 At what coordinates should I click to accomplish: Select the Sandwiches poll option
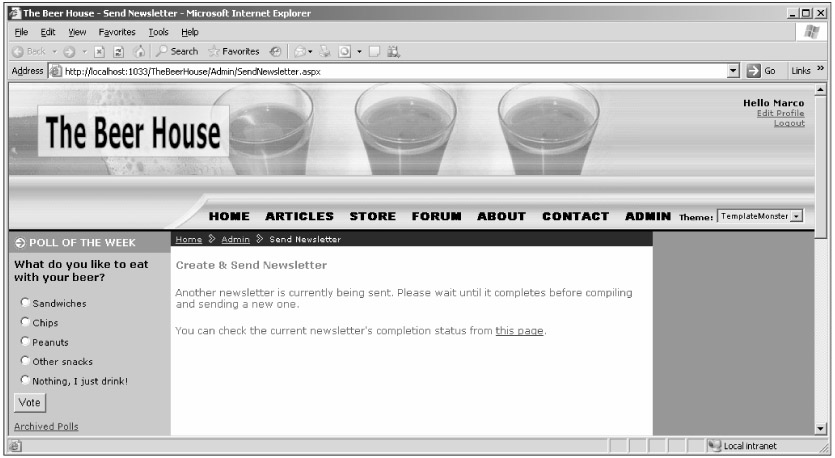coord(23,303)
